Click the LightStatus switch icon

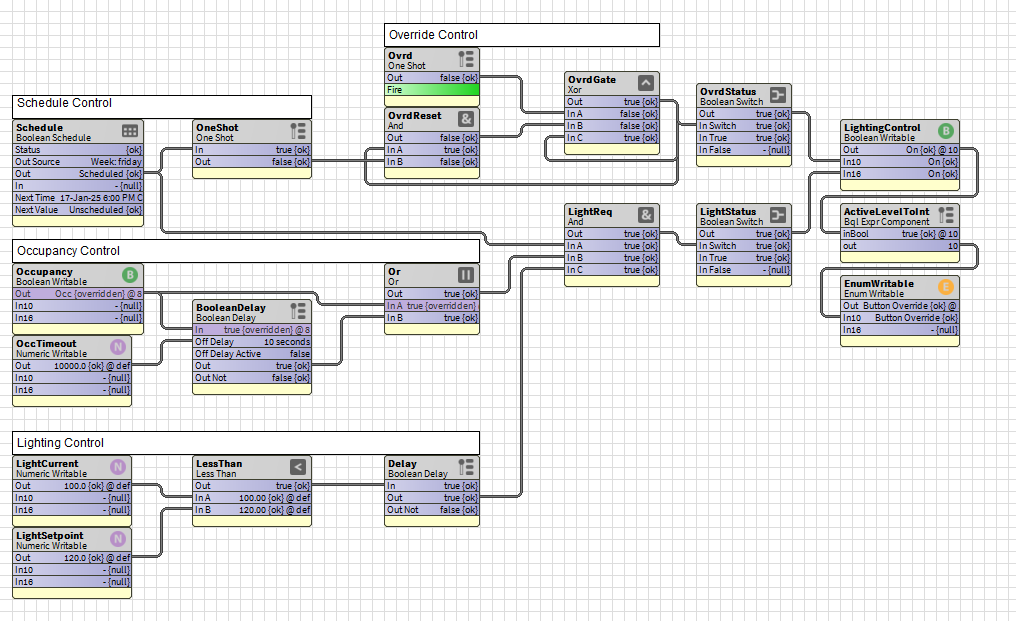(x=778, y=215)
